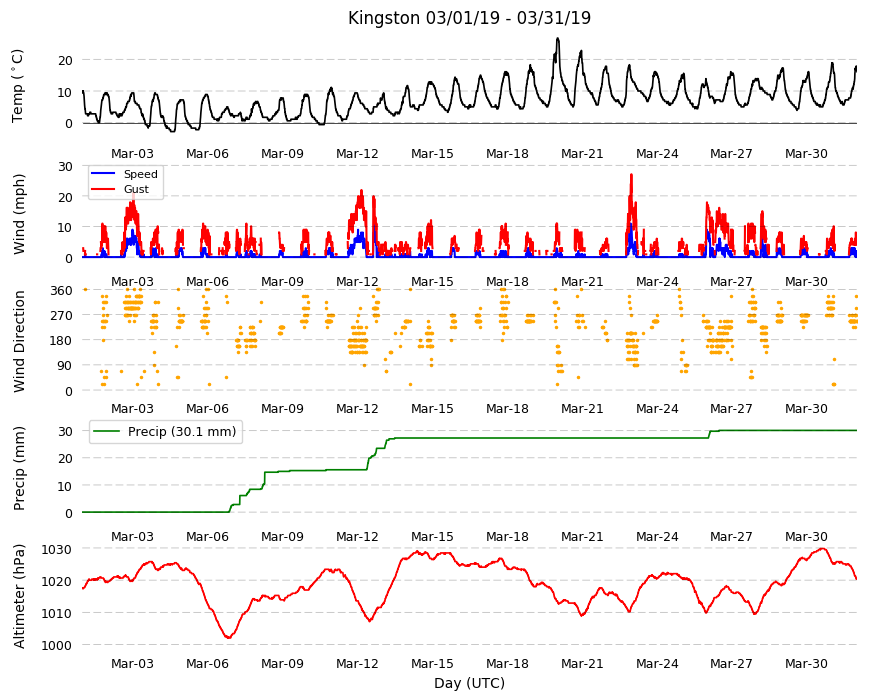The width and height of the screenshot is (870, 700).
Task: Click the Mar-21 tick under the wind direction plot
Action: point(581,409)
